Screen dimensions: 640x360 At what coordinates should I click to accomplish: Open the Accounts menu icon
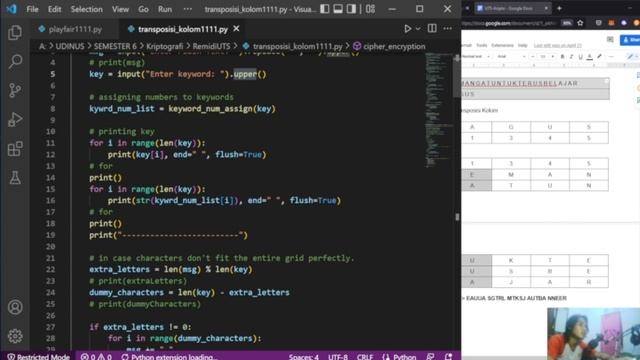[15, 307]
